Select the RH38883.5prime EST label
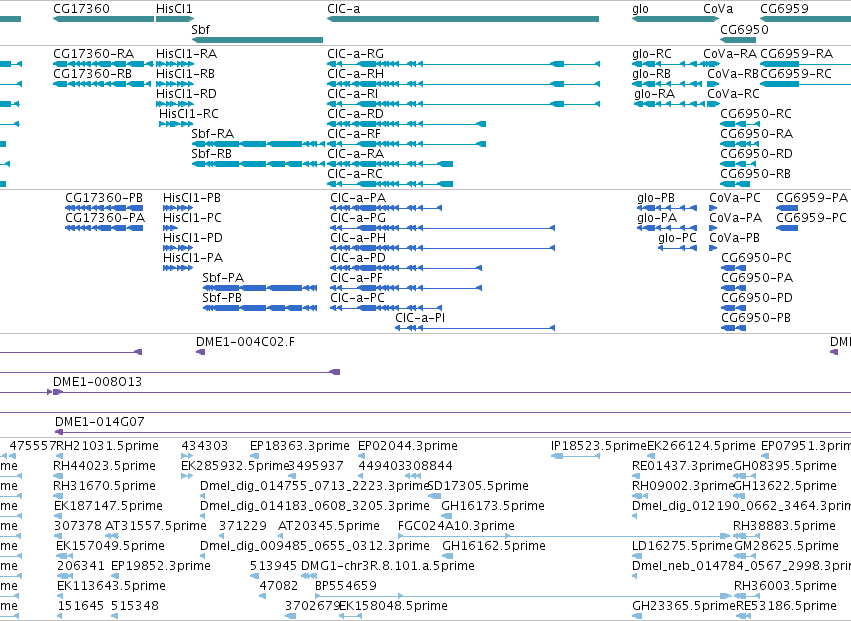The image size is (851, 621). (784, 526)
